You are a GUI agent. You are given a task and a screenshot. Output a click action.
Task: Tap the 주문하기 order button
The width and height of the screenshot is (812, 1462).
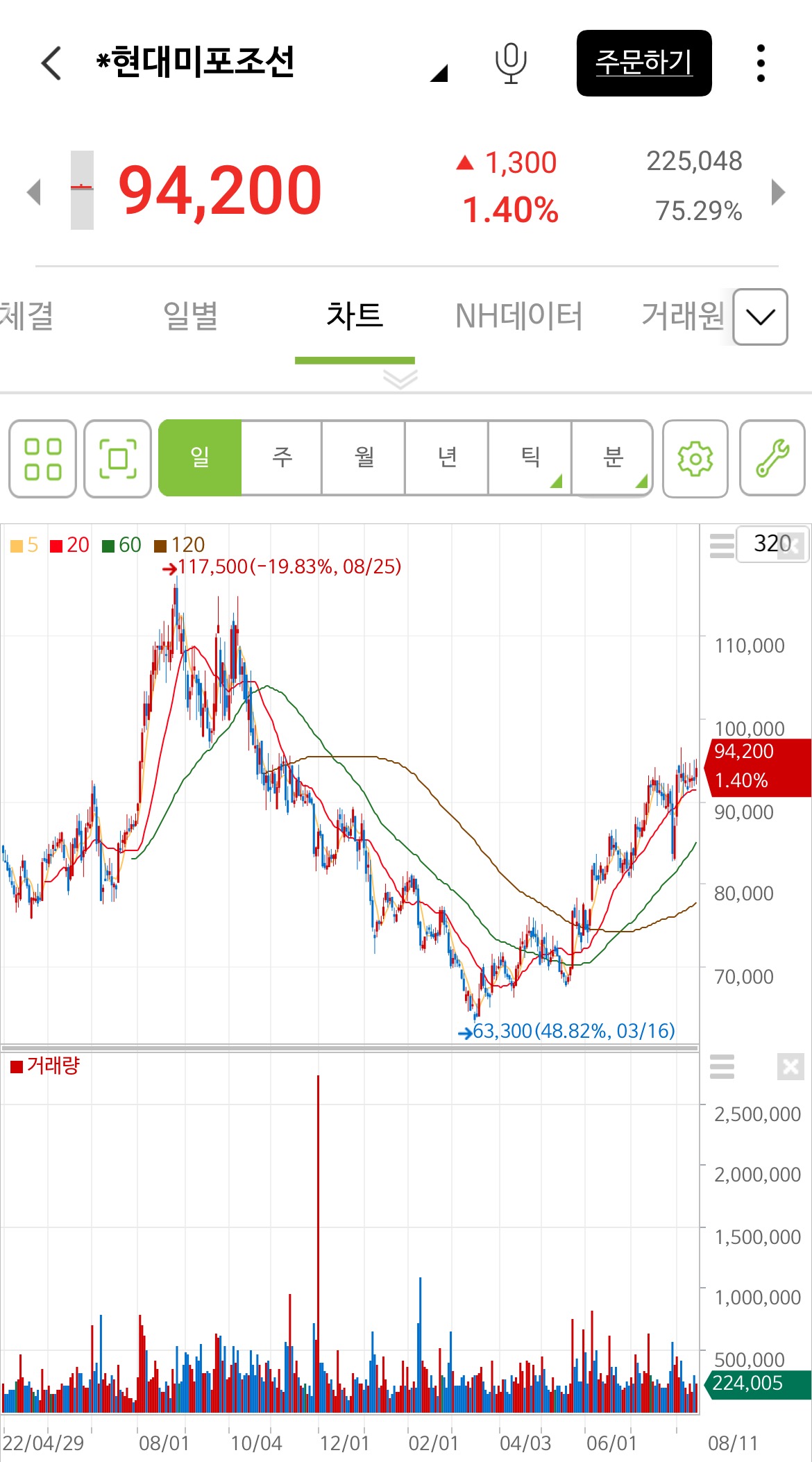coord(644,63)
